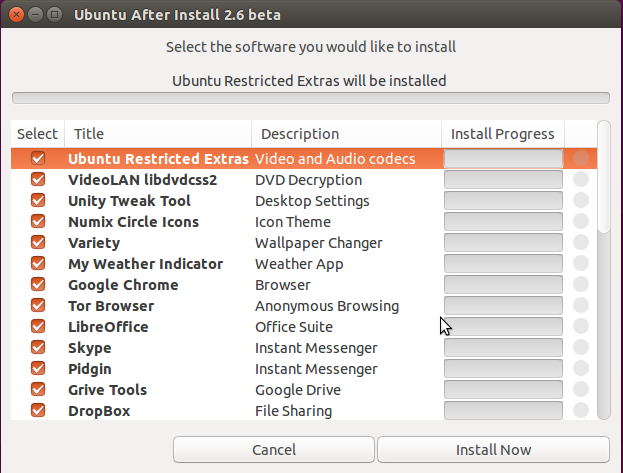Click the status circle in Skype row

click(x=581, y=348)
